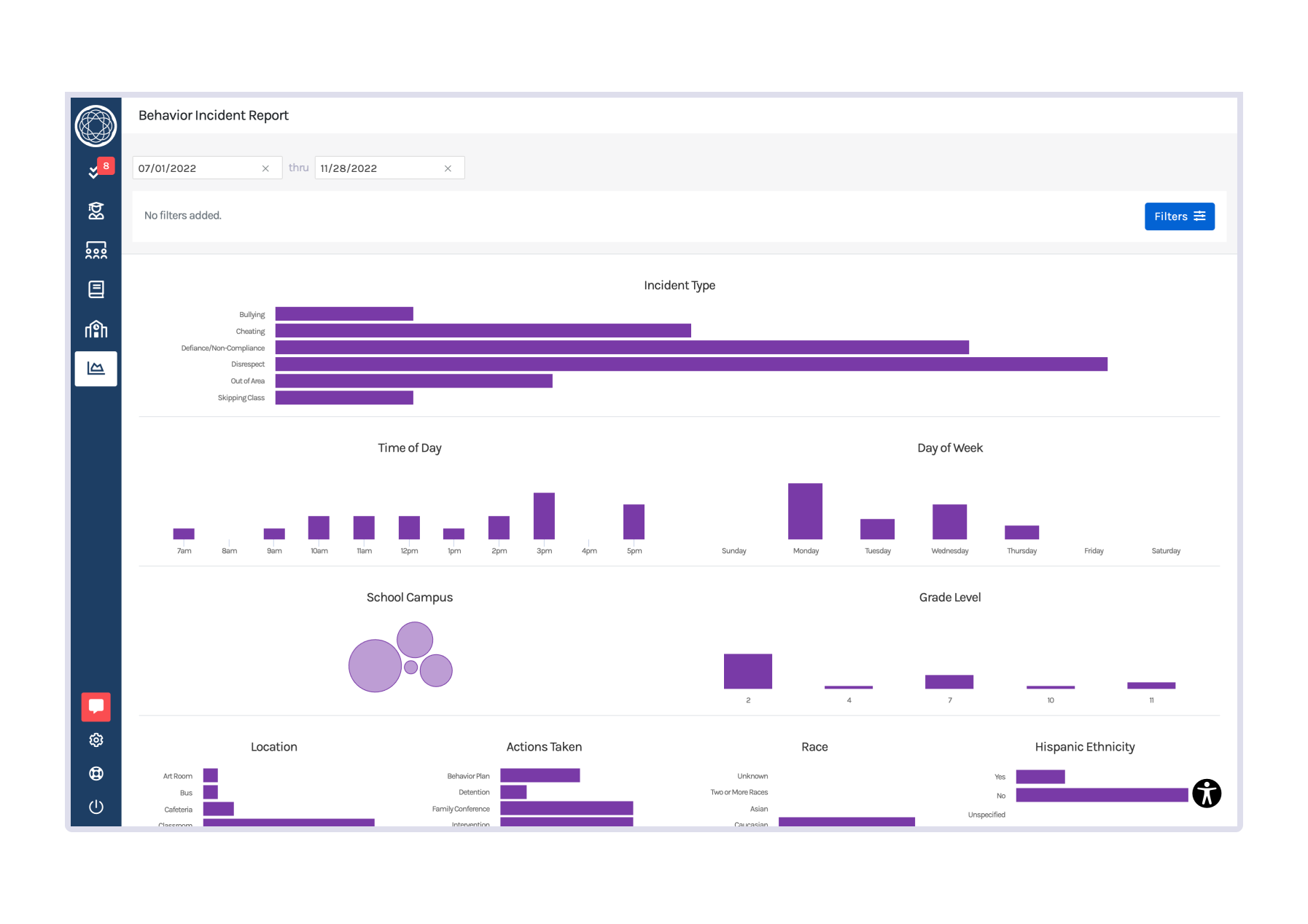Image resolution: width=1308 pixels, height=924 pixels.
Task: Click the Family Conference bar
Action: [x=567, y=808]
